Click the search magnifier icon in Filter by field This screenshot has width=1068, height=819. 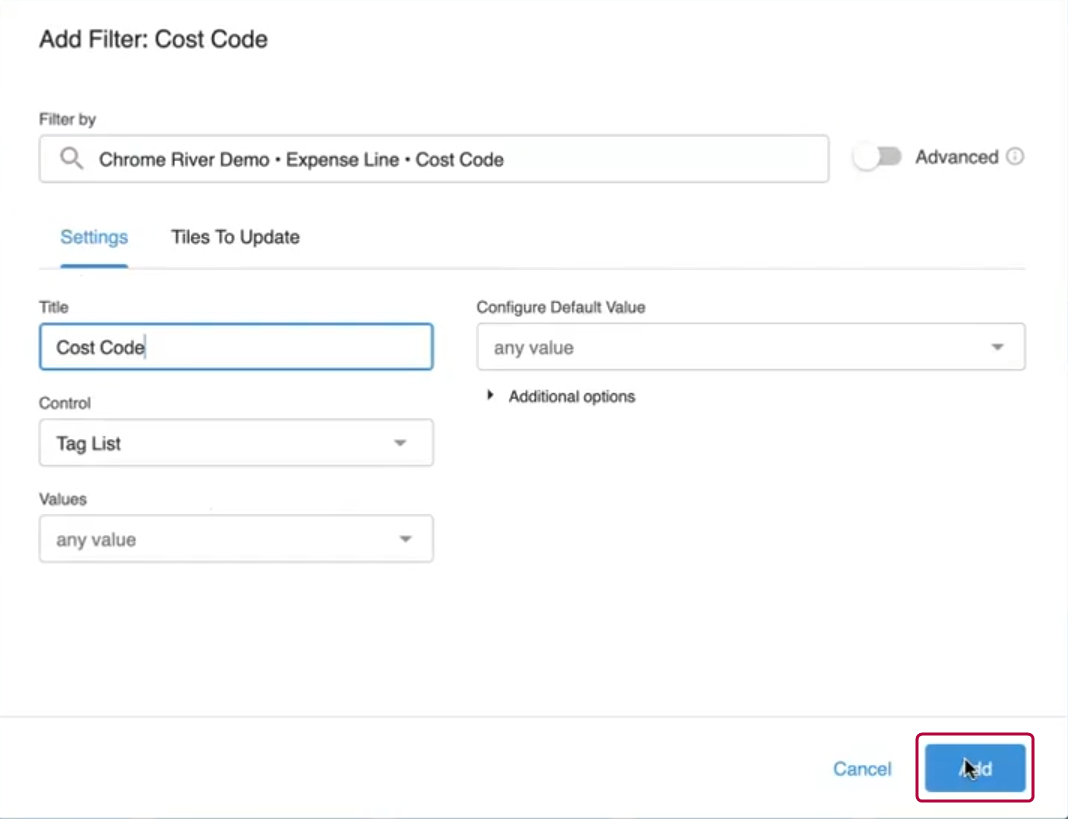pos(69,158)
